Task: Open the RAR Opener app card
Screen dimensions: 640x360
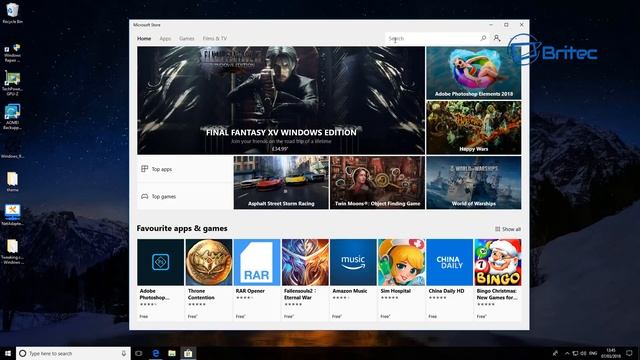Action: pyautogui.click(x=257, y=280)
